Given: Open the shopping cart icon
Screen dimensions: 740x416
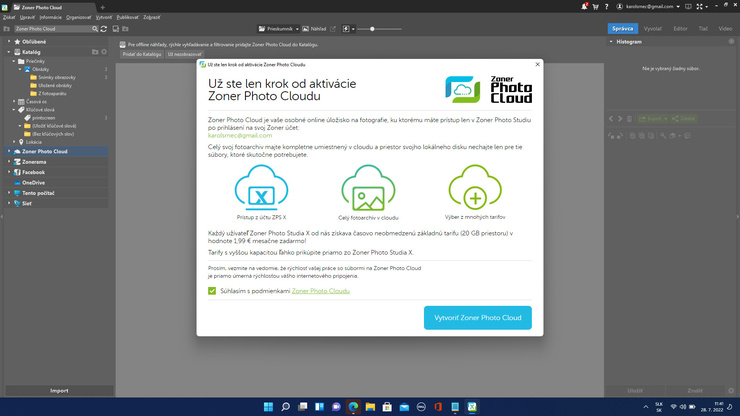Looking at the screenshot, I should pos(596,7).
